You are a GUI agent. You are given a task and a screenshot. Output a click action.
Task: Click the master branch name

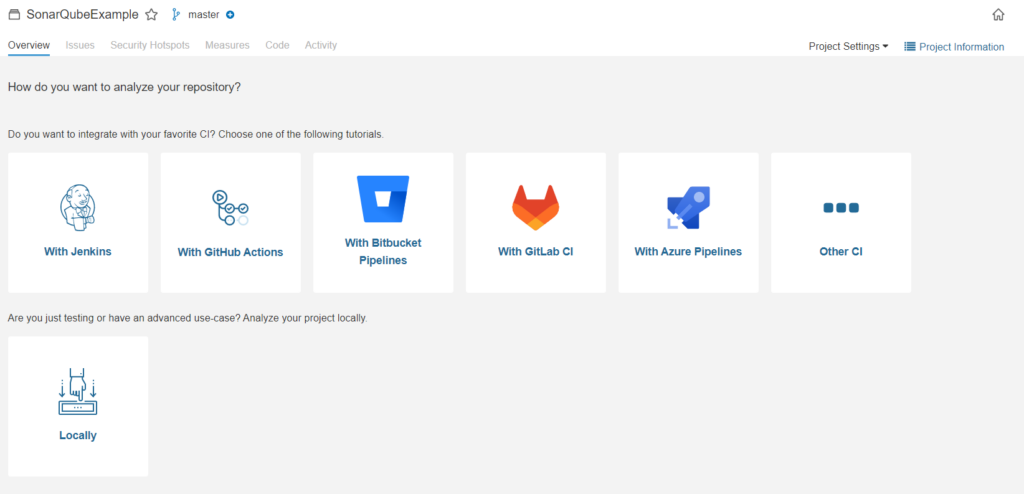coord(203,14)
